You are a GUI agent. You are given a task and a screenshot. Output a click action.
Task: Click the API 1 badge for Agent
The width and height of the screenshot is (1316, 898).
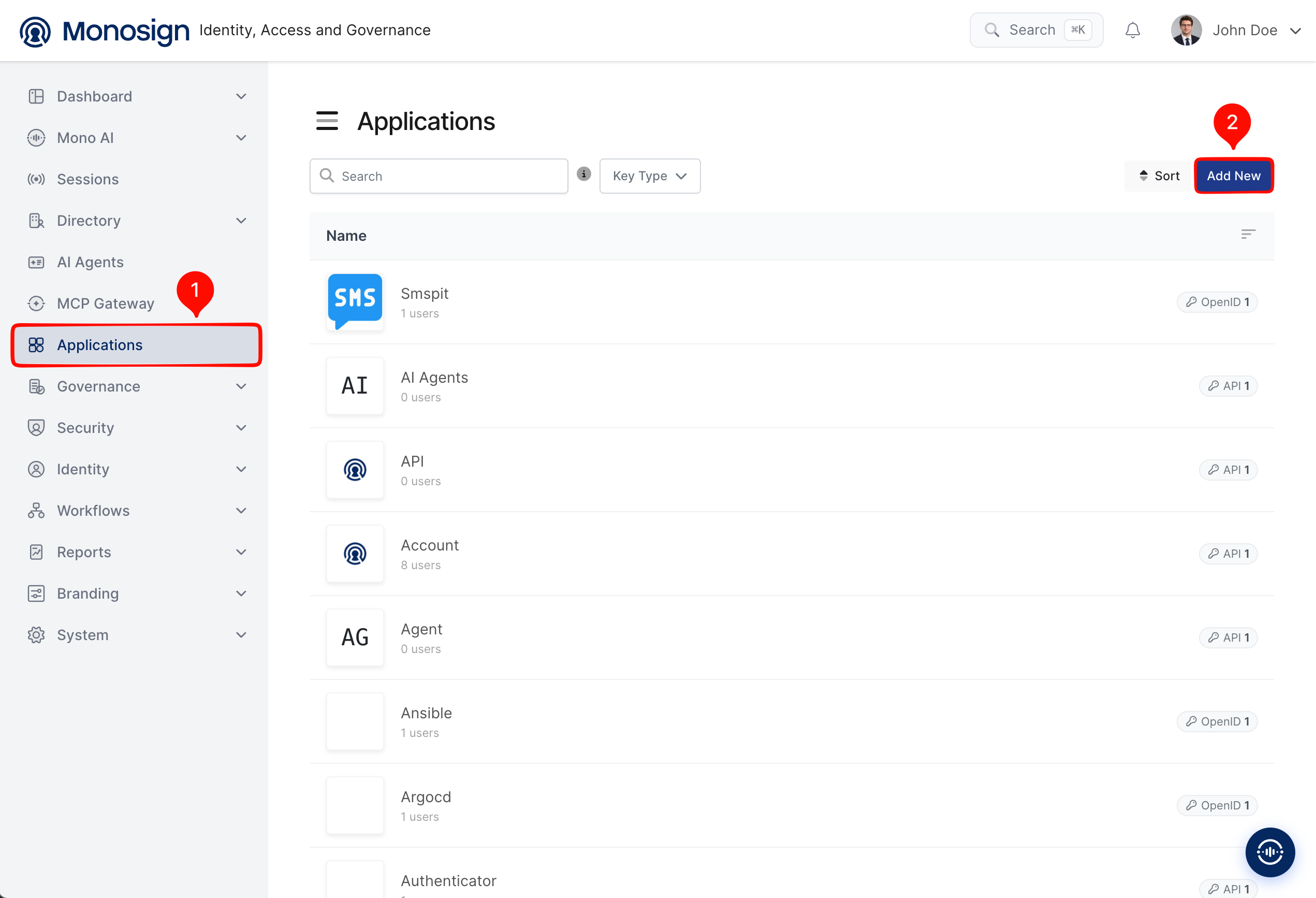point(1228,637)
